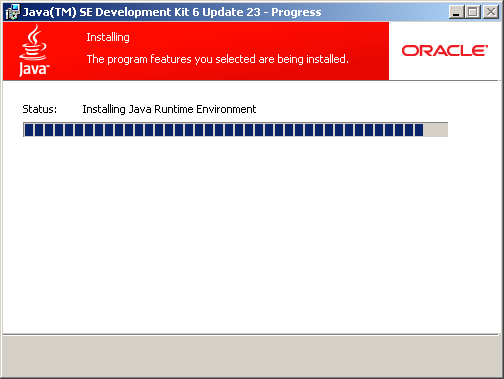Minimize the Java installer window

(456, 12)
